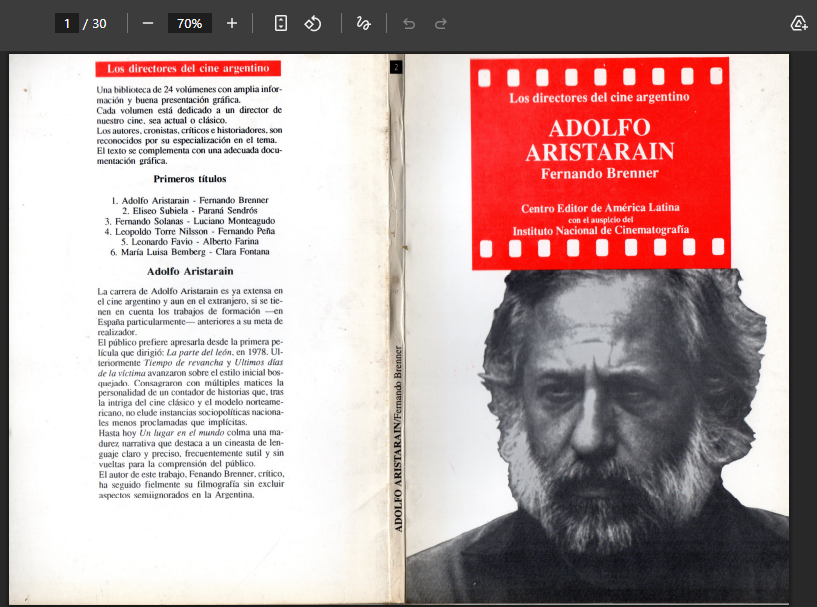
Task: Click 'Instituto Nacional de Cinematografía' on cover
Action: click(x=600, y=230)
